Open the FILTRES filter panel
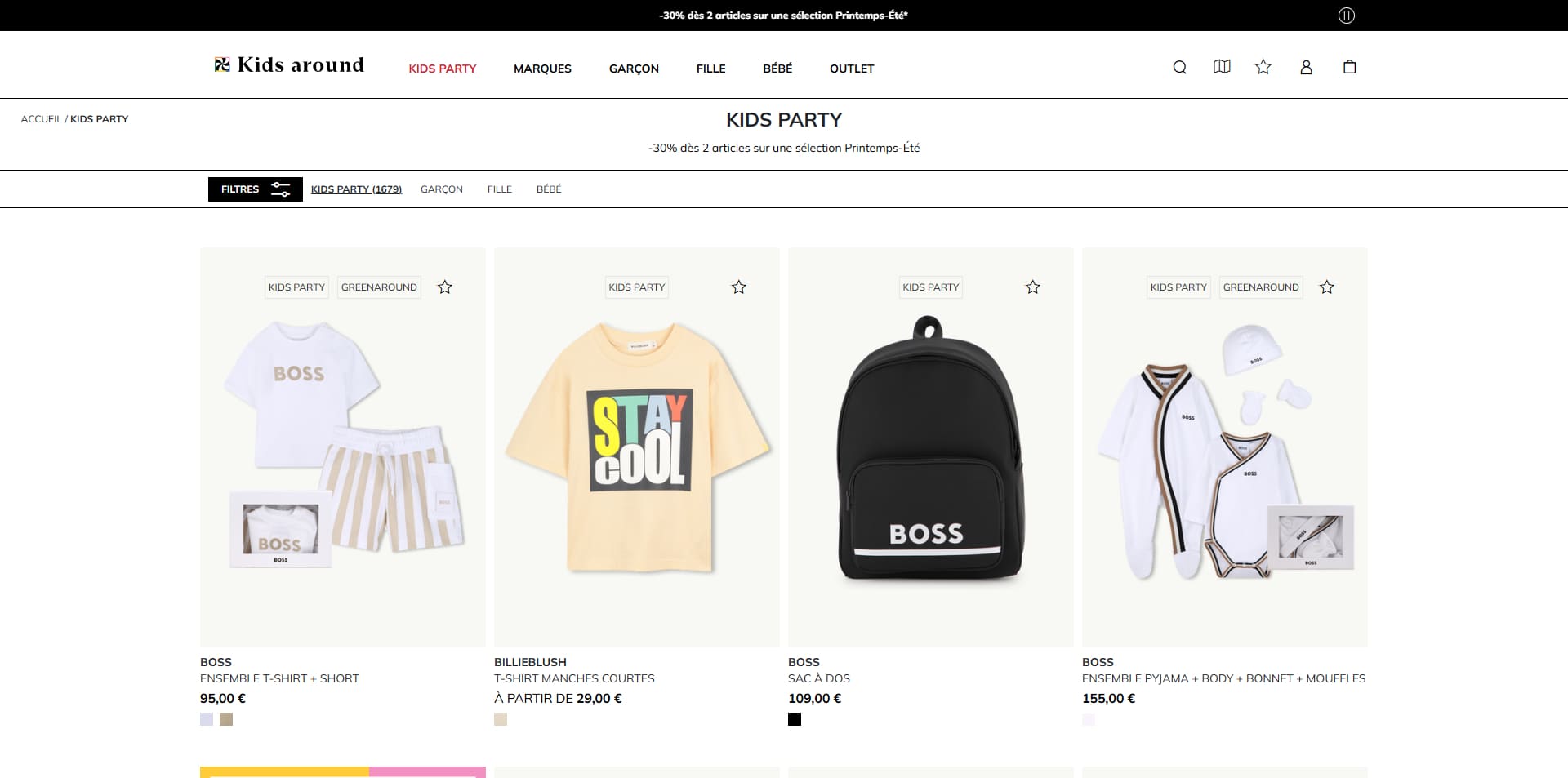 (256, 189)
